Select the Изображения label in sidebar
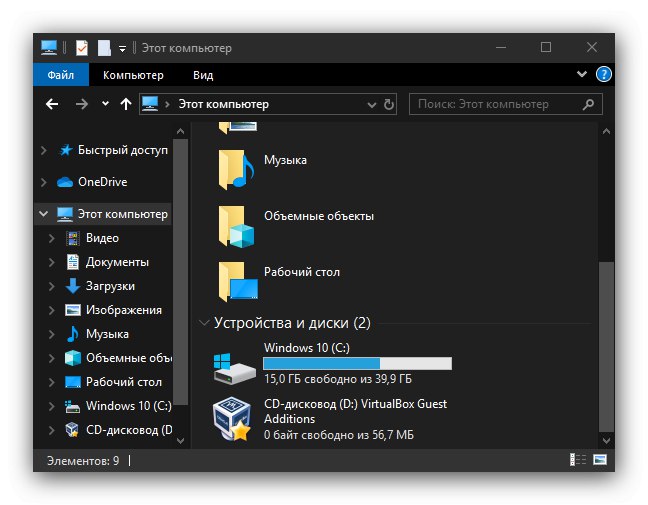 [x=124, y=310]
